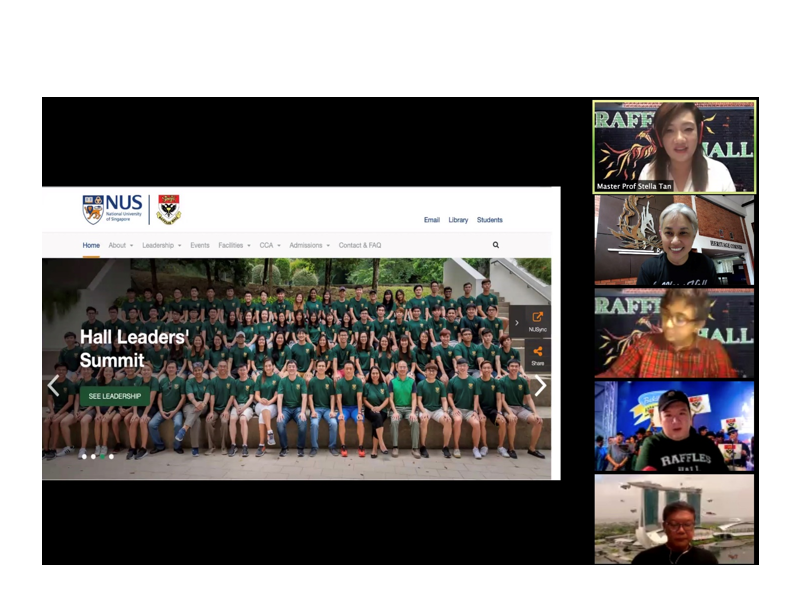The height and width of the screenshot is (601, 801).
Task: Select the first carousel indicator dot
Action: pyautogui.click(x=83, y=456)
